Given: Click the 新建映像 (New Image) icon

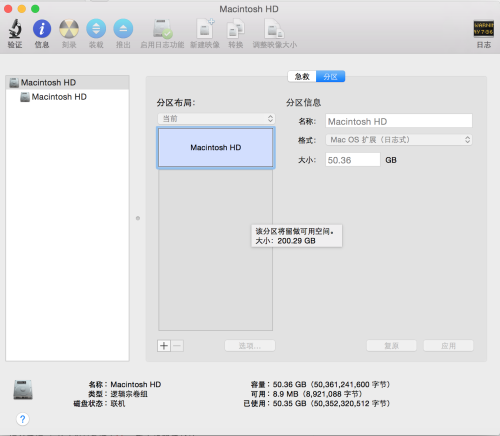Looking at the screenshot, I should click(205, 29).
